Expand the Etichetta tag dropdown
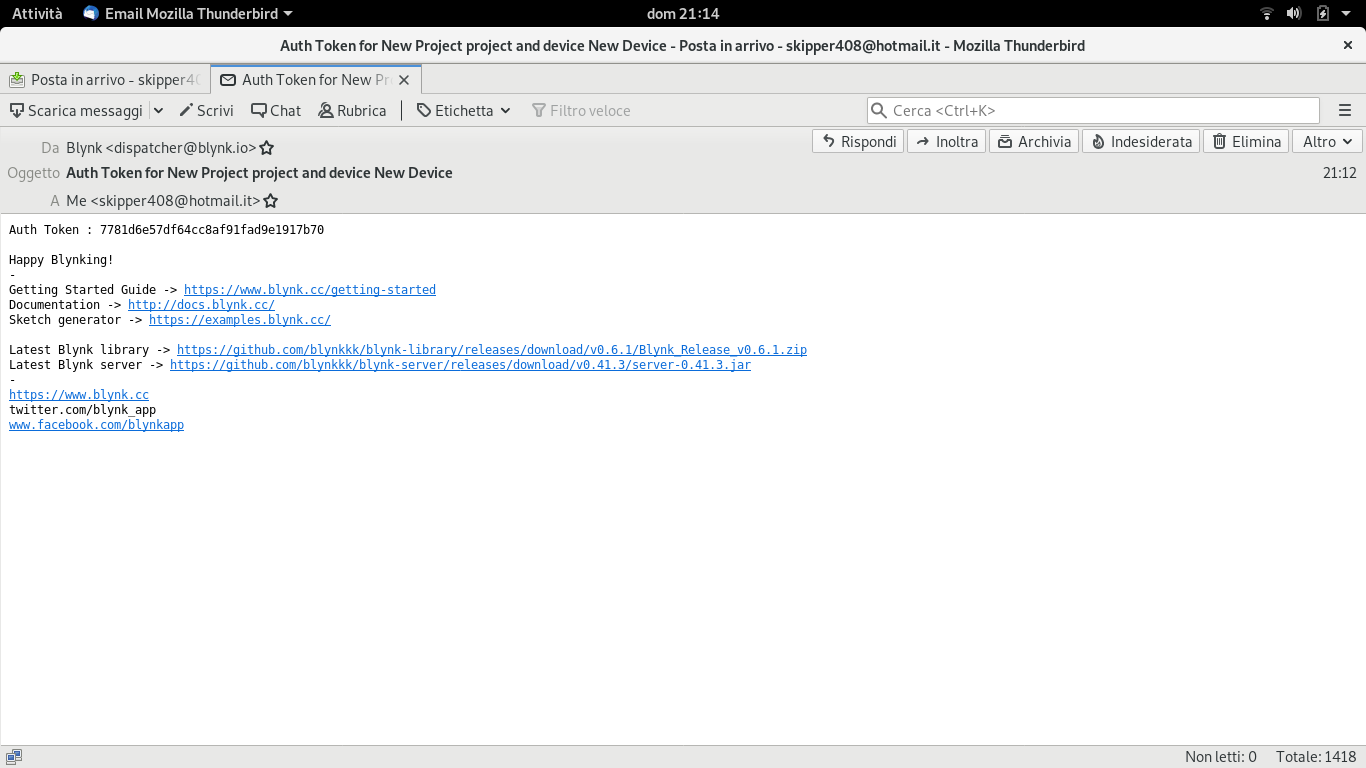This screenshot has width=1366, height=768. coord(464,111)
